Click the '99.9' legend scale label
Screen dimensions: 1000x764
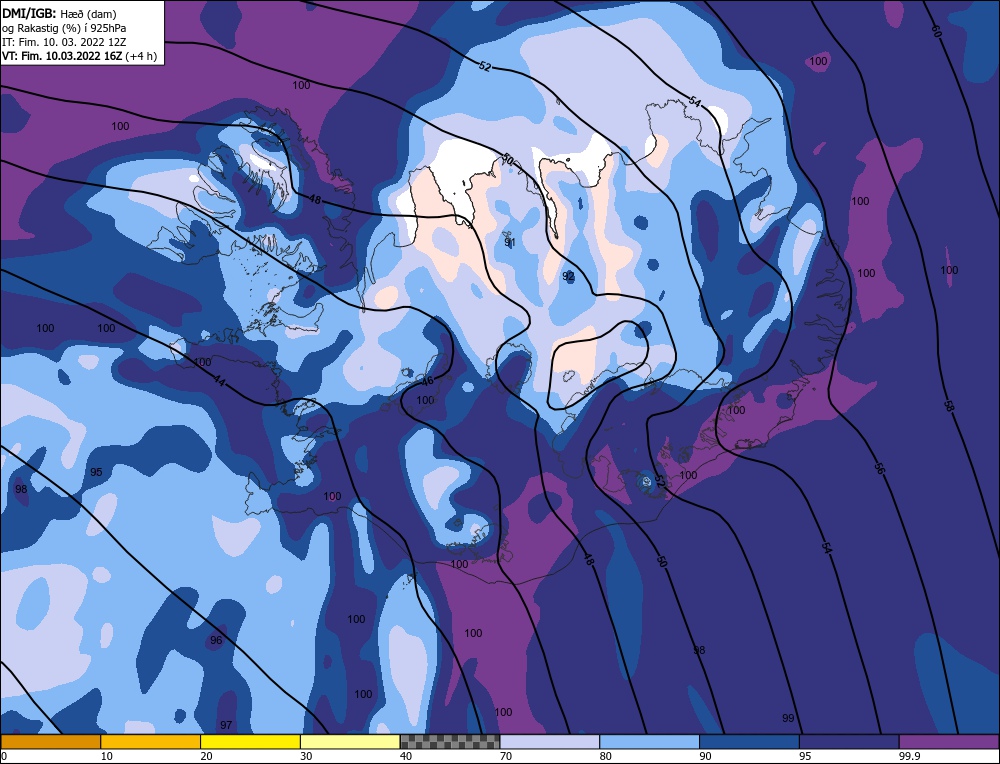tap(909, 756)
